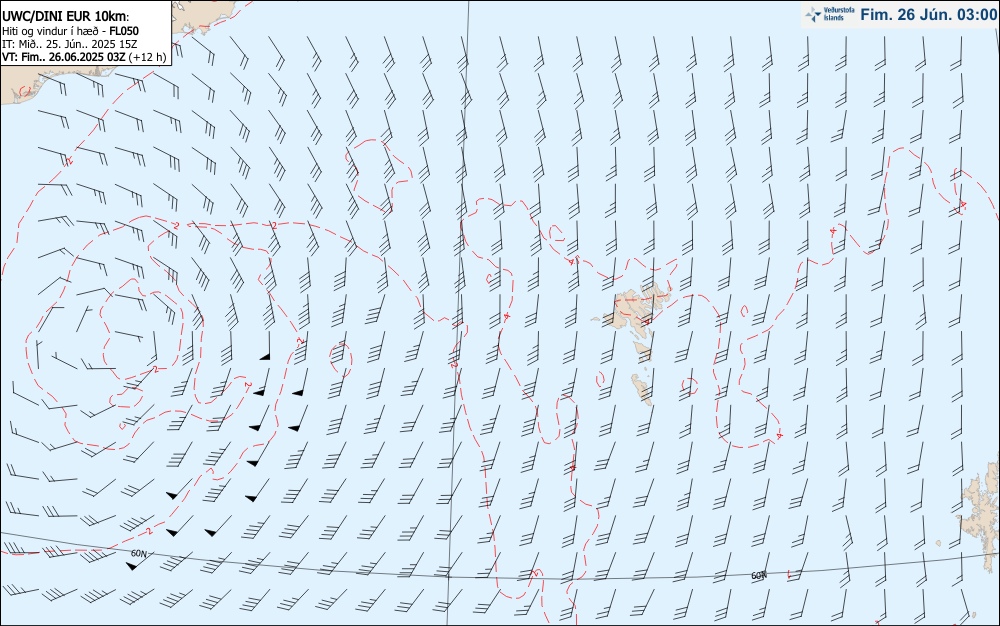Click the 60N label beside the southwestern wind pennant
The width and height of the screenshot is (1000, 626).
point(138,553)
